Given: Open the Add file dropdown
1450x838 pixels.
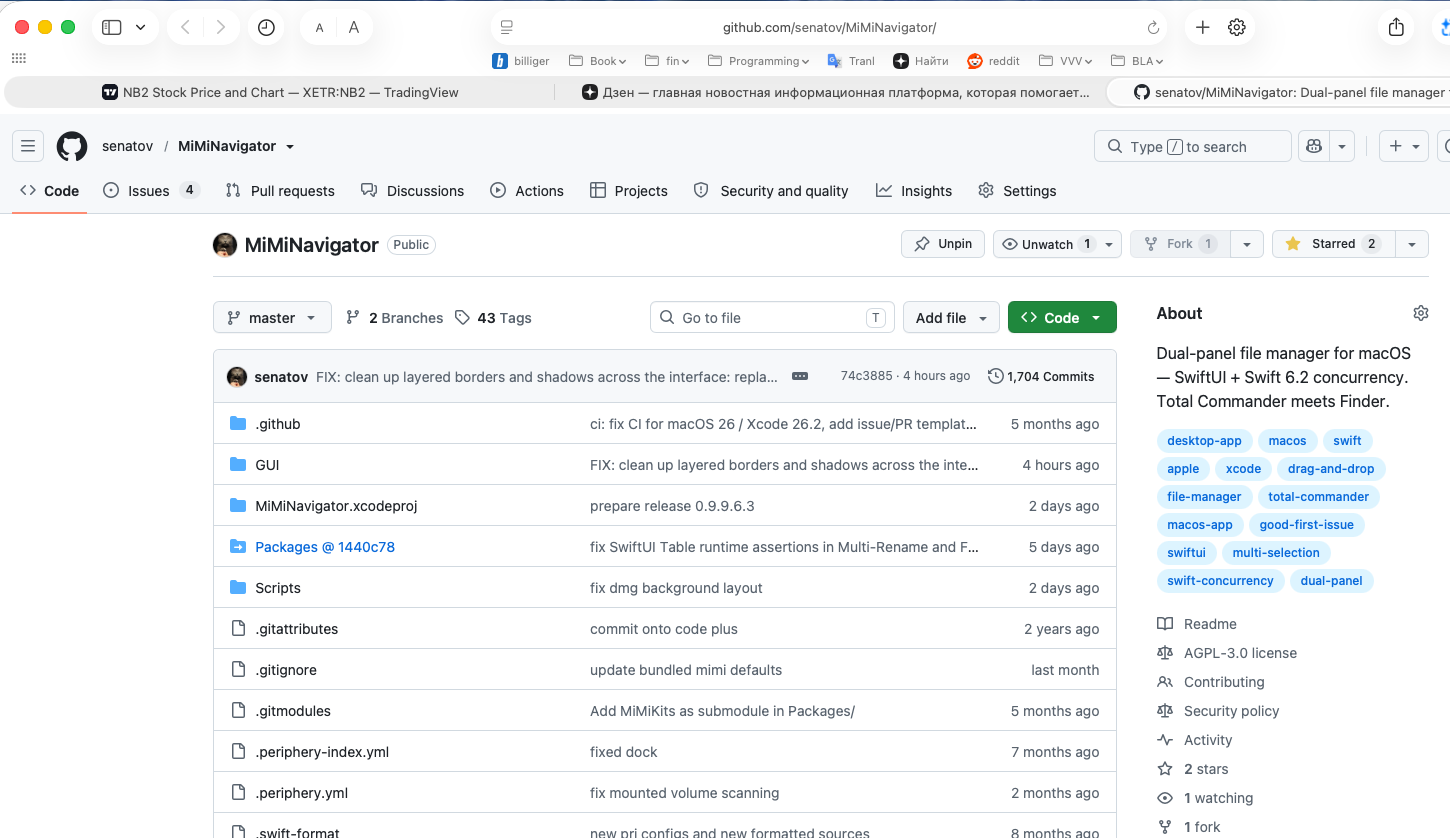Looking at the screenshot, I should click(x=951, y=318).
